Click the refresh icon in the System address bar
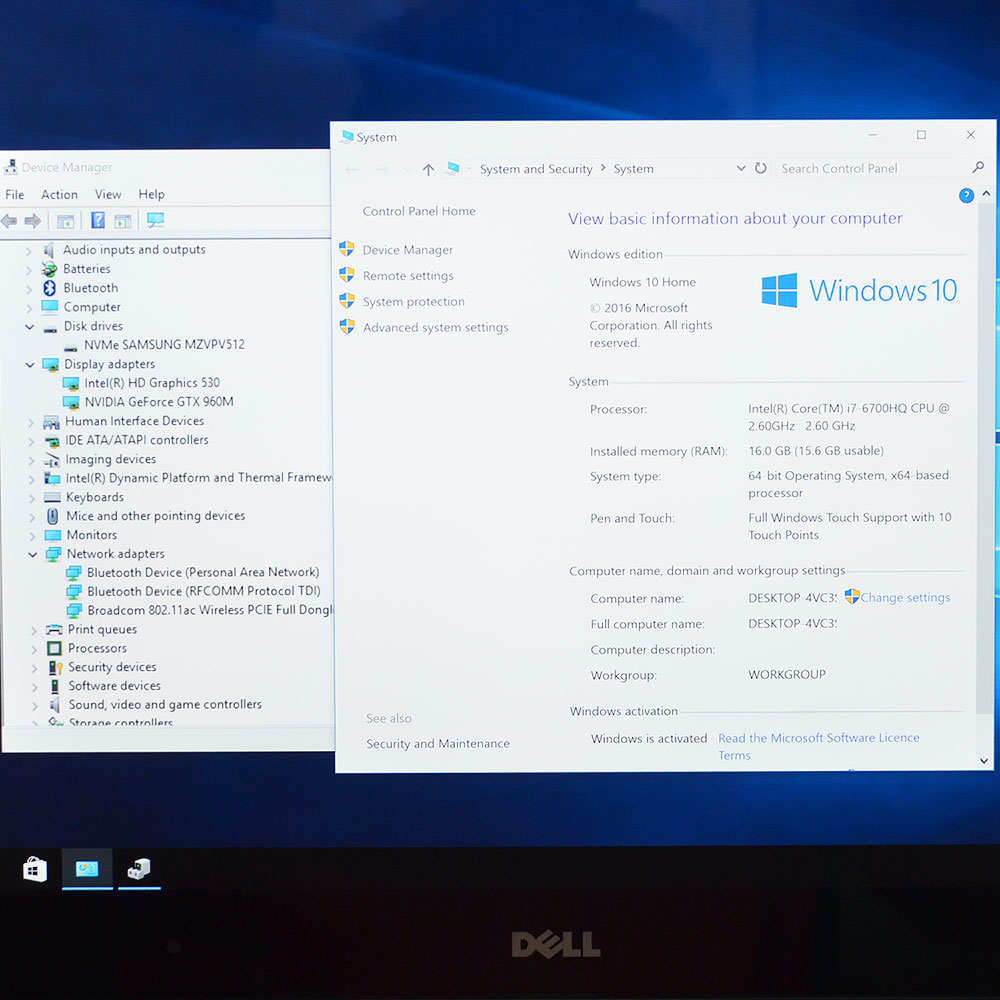The width and height of the screenshot is (1000, 1000). coord(760,168)
